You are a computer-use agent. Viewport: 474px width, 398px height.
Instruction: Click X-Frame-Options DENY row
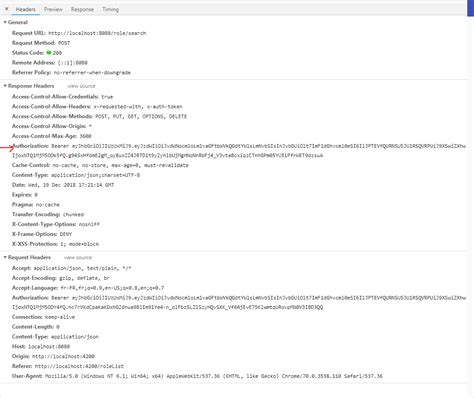coord(42,234)
